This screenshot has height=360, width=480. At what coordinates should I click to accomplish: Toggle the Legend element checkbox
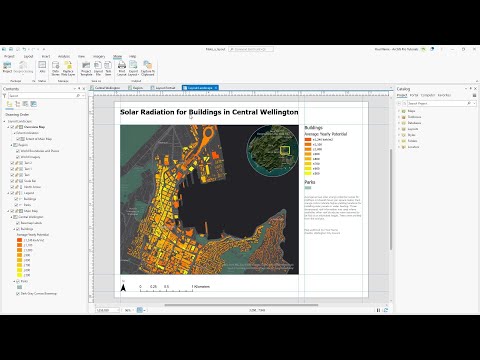coord(12,193)
